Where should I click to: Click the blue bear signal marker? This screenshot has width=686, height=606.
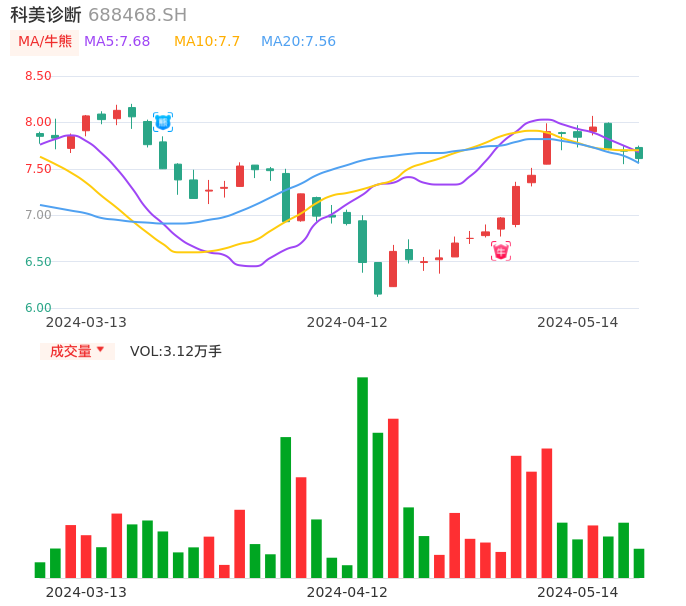[163, 122]
